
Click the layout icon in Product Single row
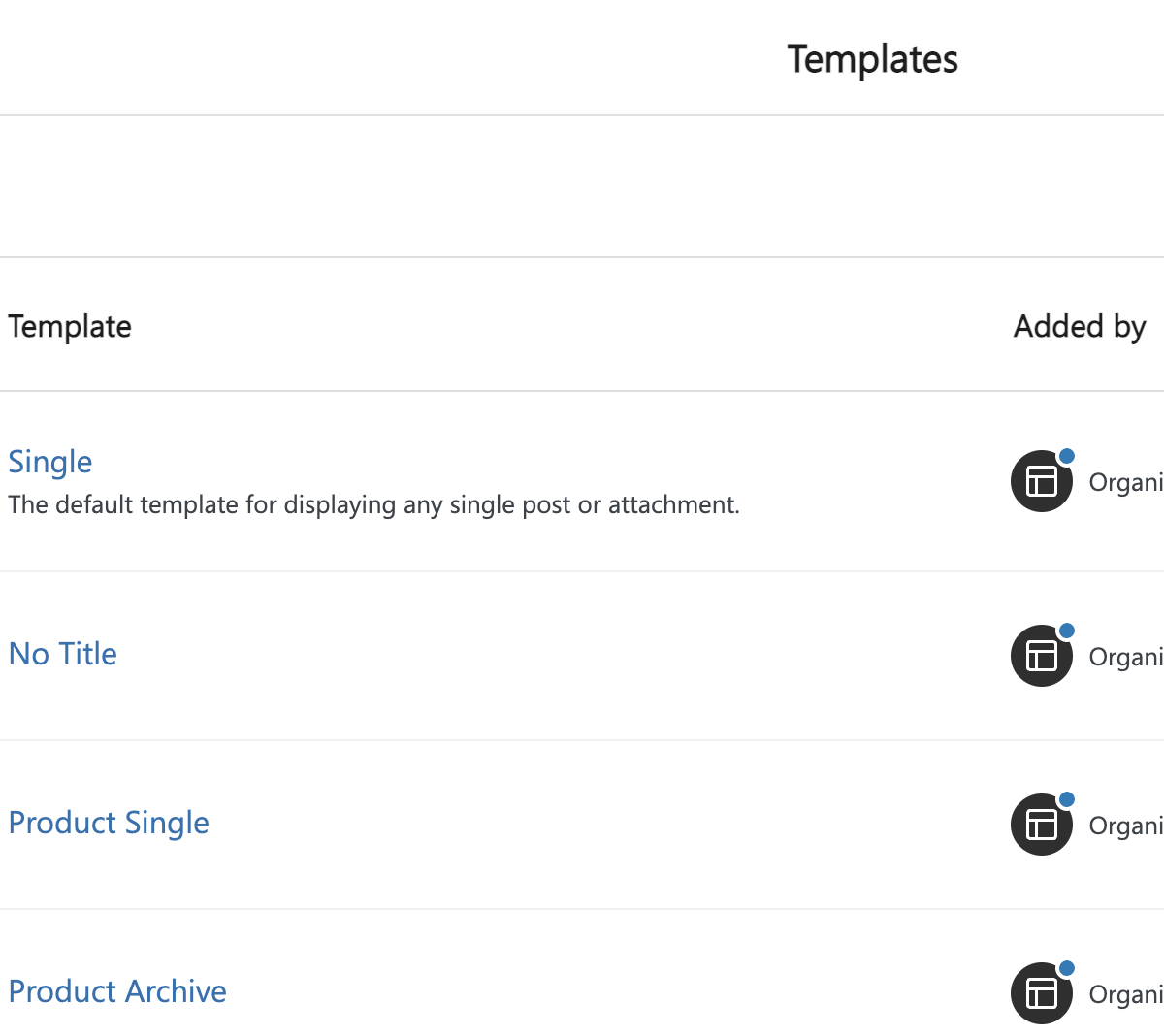click(1042, 825)
